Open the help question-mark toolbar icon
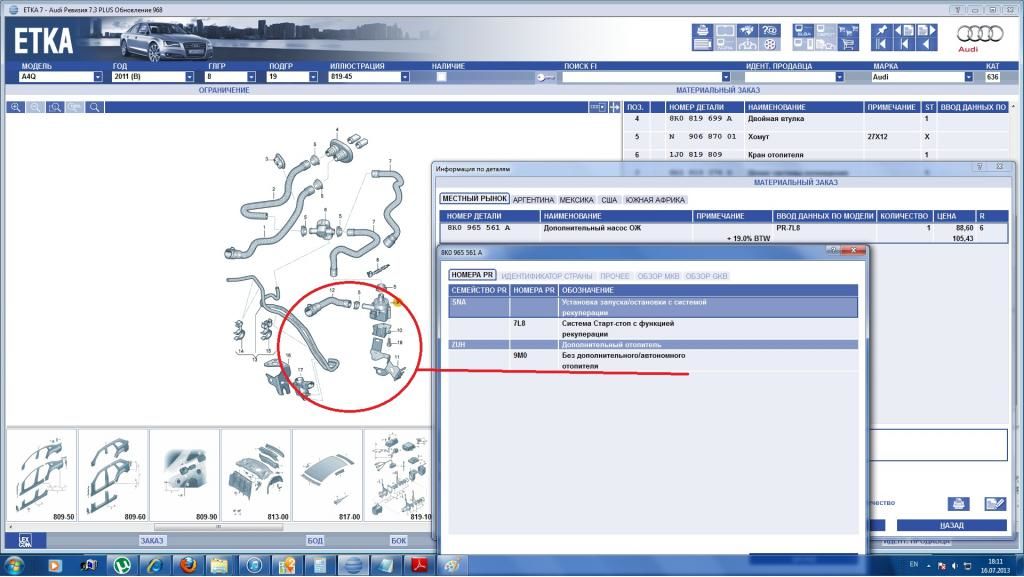 pyautogui.click(x=770, y=30)
